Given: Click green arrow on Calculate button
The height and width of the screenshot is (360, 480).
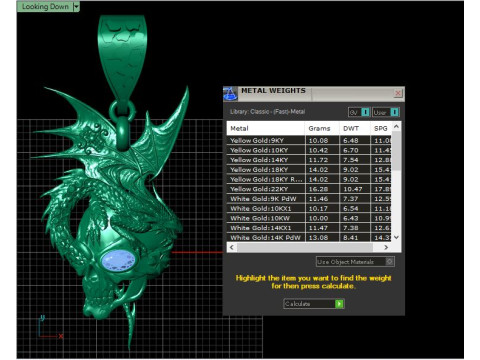Looking at the screenshot, I should (x=339, y=304).
